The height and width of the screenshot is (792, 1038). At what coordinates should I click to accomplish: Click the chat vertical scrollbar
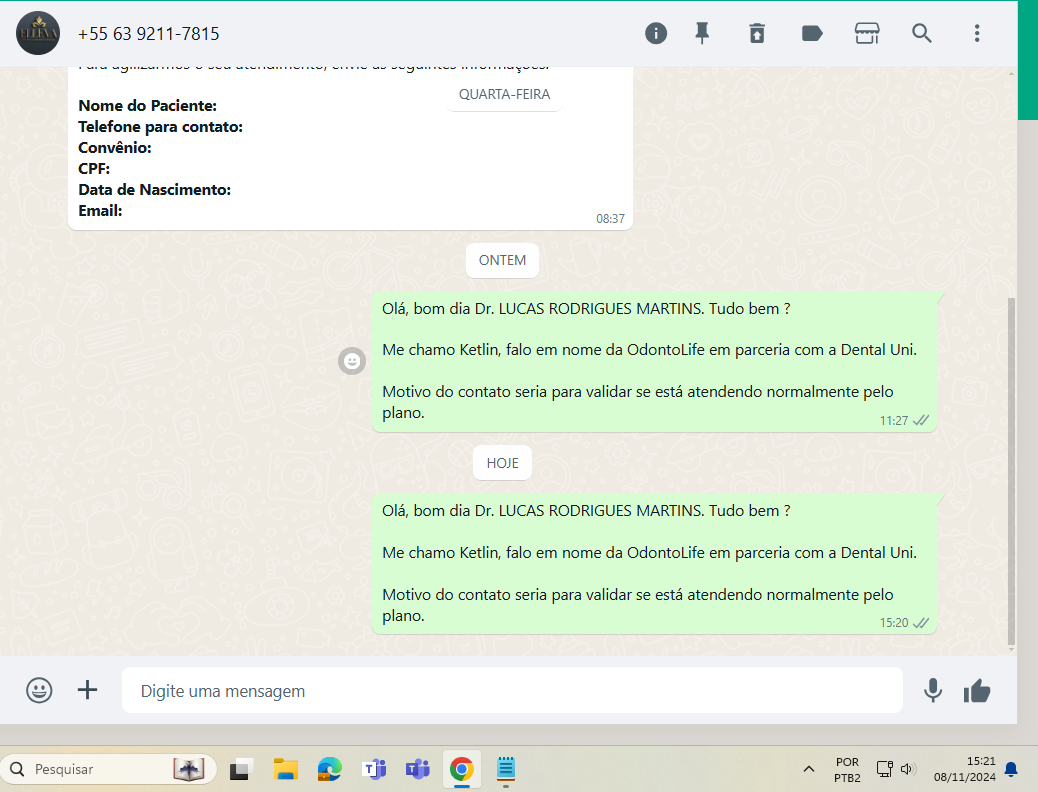pos(1011,470)
